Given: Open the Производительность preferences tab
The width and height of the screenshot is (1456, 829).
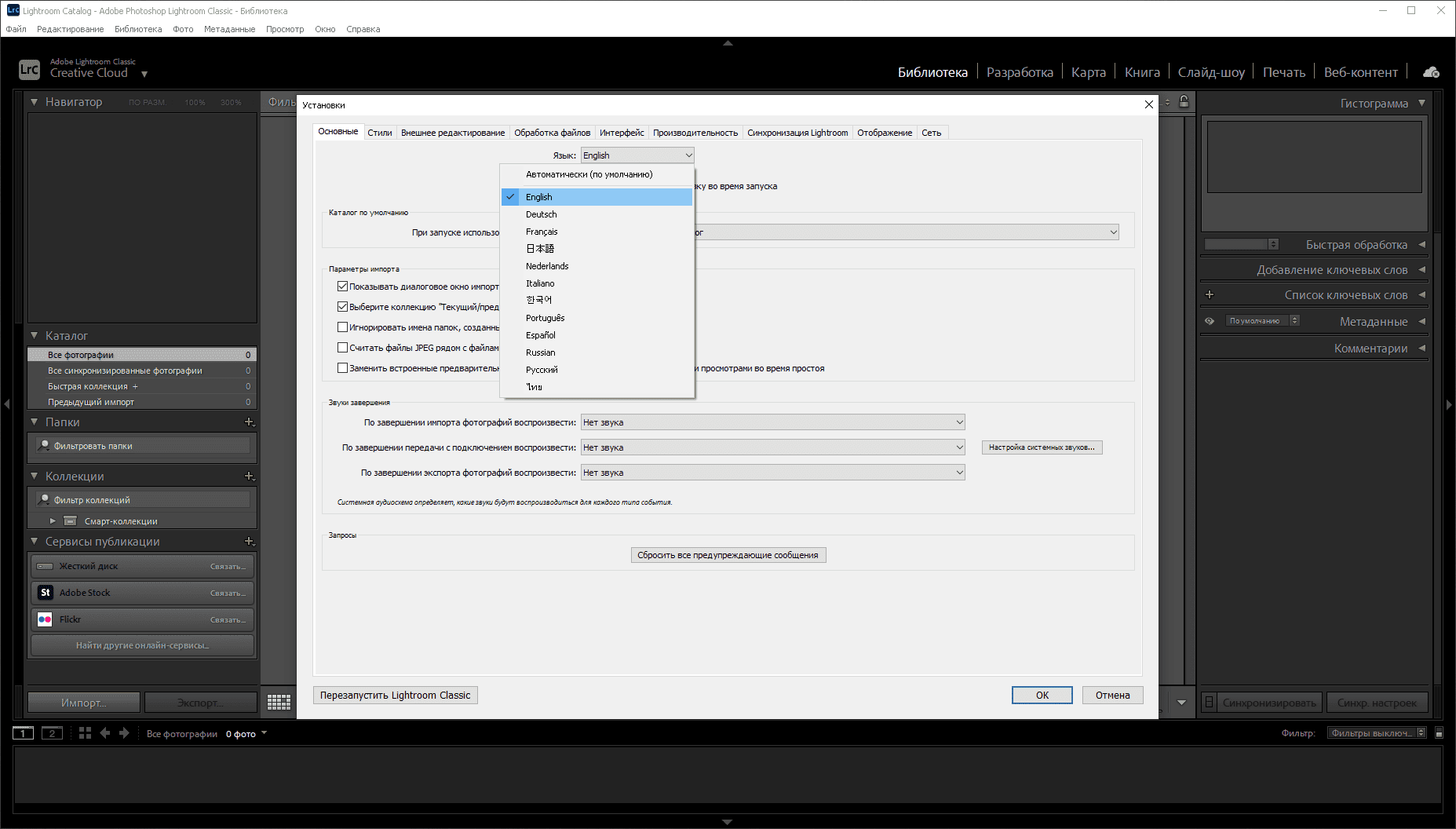Looking at the screenshot, I should pyautogui.click(x=695, y=133).
